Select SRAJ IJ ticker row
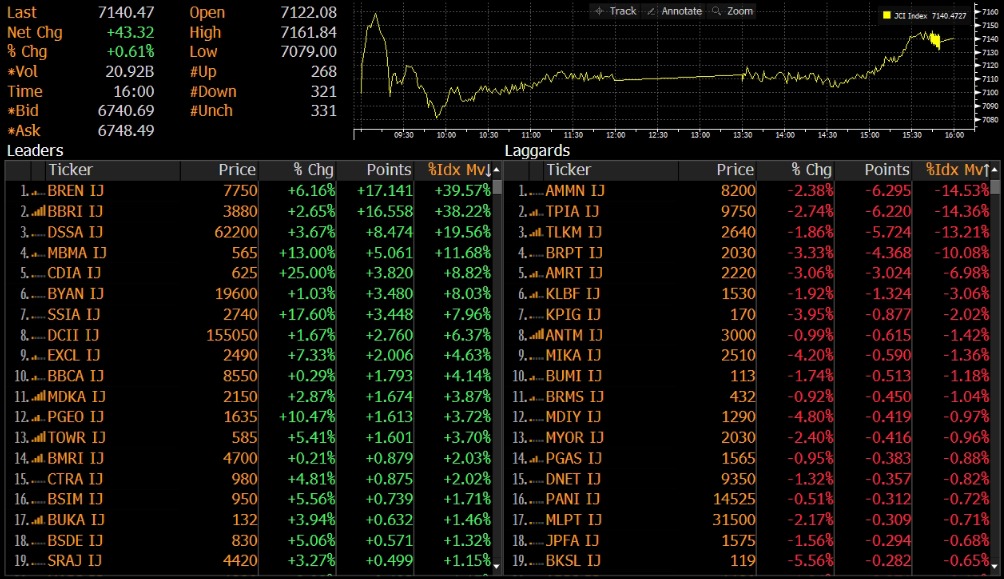Screen dimensions: 1004x579 click(250, 560)
